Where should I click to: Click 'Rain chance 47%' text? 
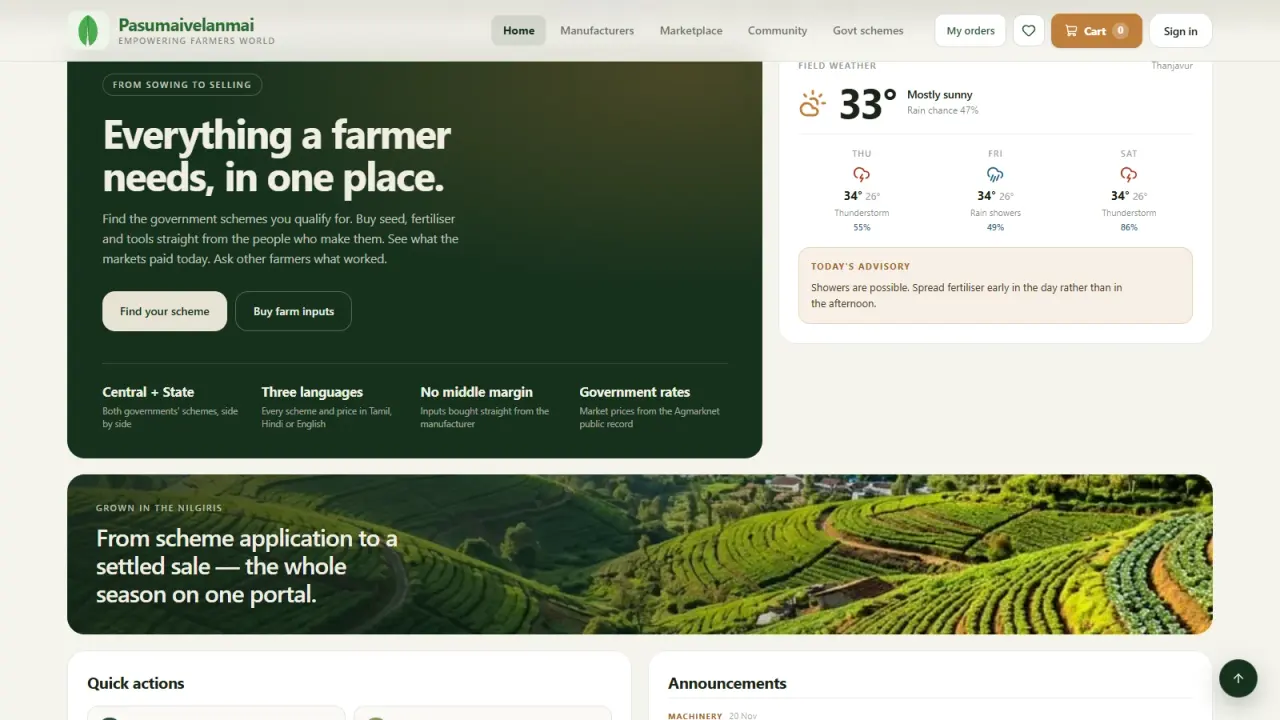[943, 111]
